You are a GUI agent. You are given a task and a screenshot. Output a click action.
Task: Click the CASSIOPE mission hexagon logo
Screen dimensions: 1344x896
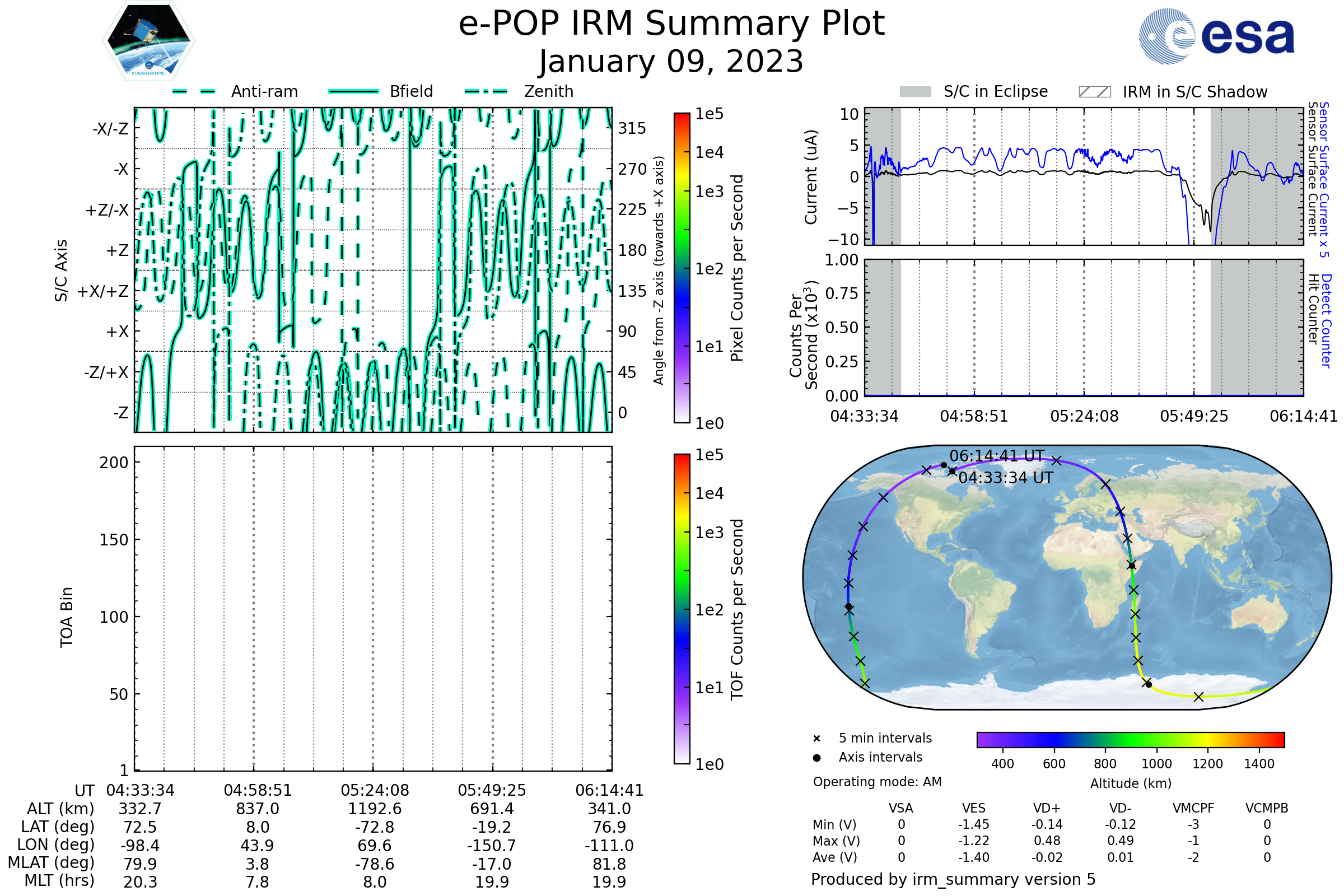click(148, 41)
